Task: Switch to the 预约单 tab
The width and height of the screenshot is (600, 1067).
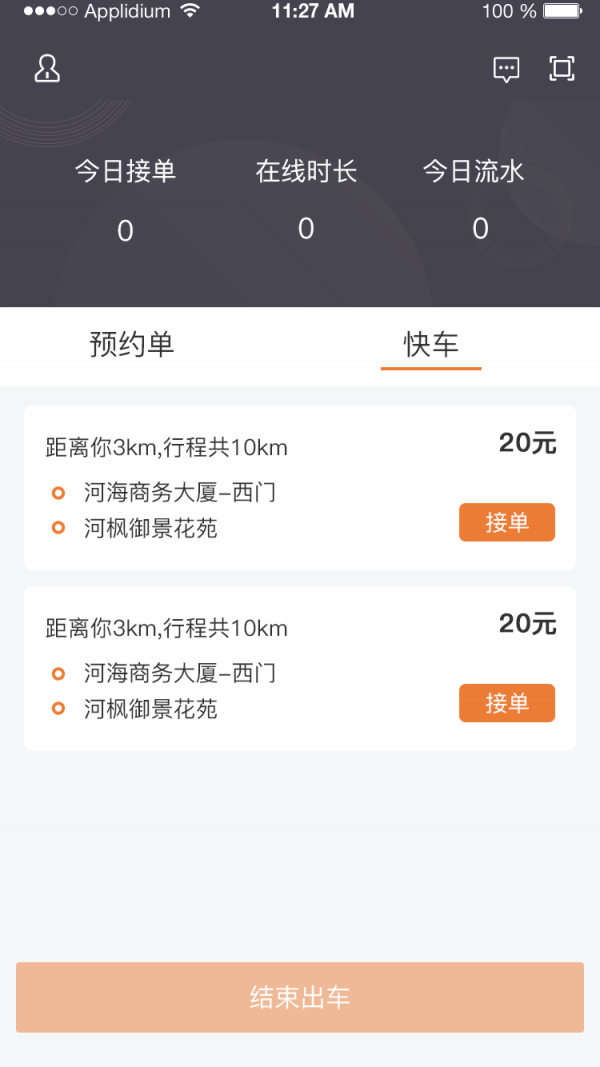Action: pyautogui.click(x=131, y=345)
